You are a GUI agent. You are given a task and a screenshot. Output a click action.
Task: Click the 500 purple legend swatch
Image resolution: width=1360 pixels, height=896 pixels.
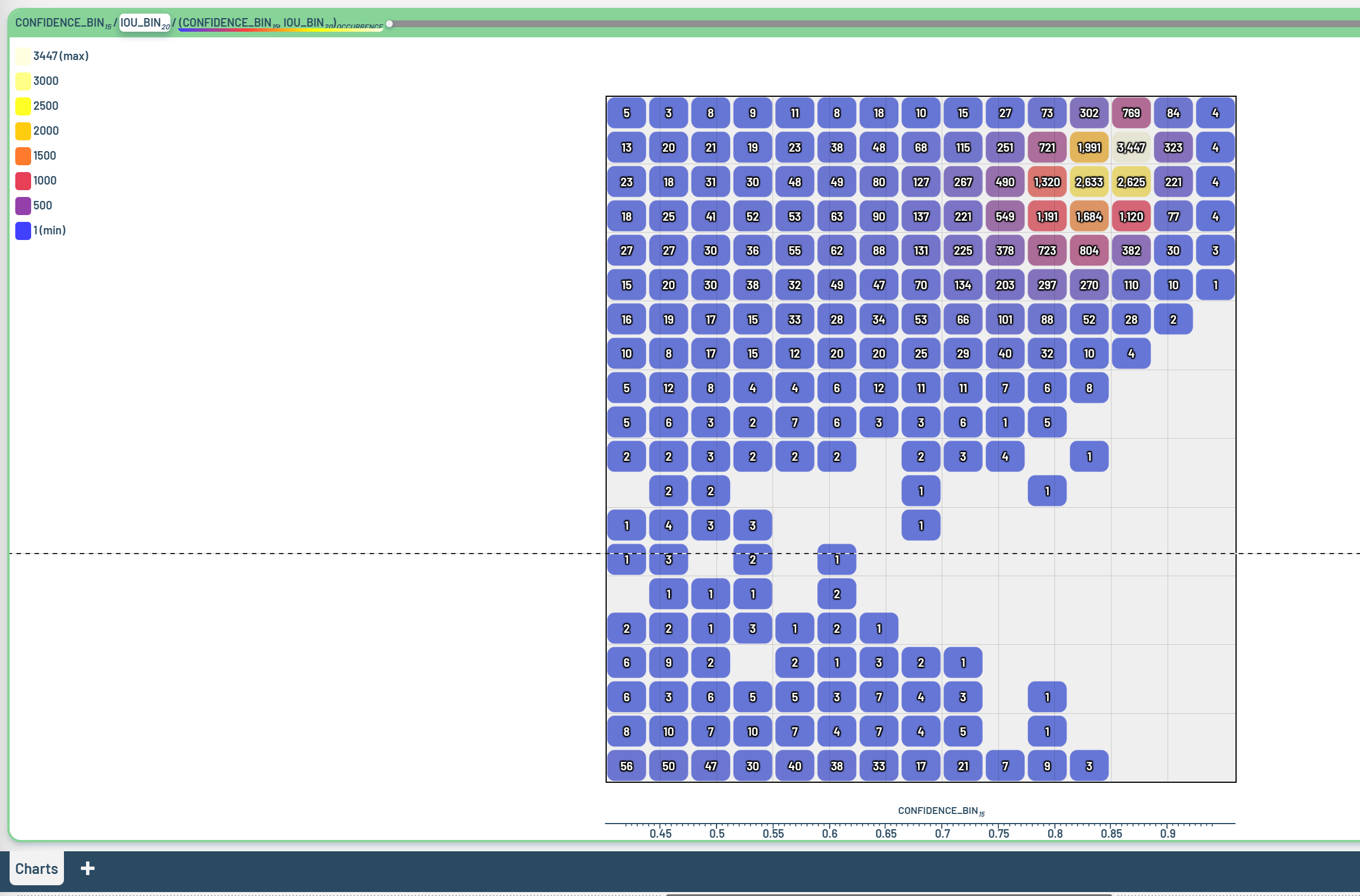(23, 205)
